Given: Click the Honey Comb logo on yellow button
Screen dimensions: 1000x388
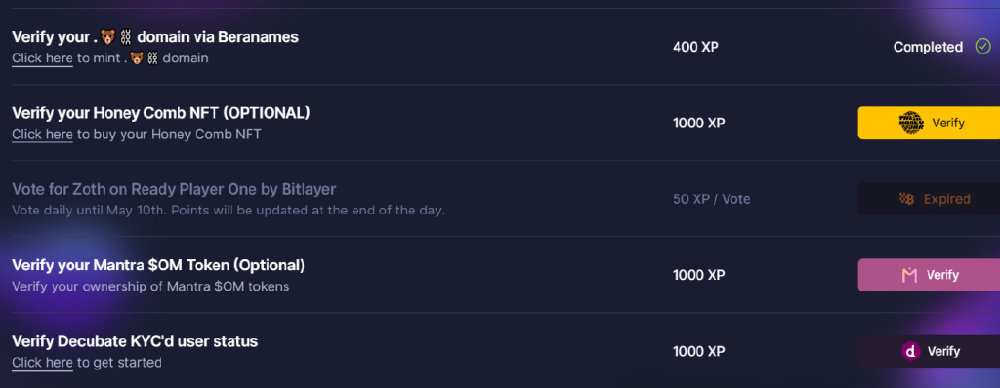Looking at the screenshot, I should point(911,123).
